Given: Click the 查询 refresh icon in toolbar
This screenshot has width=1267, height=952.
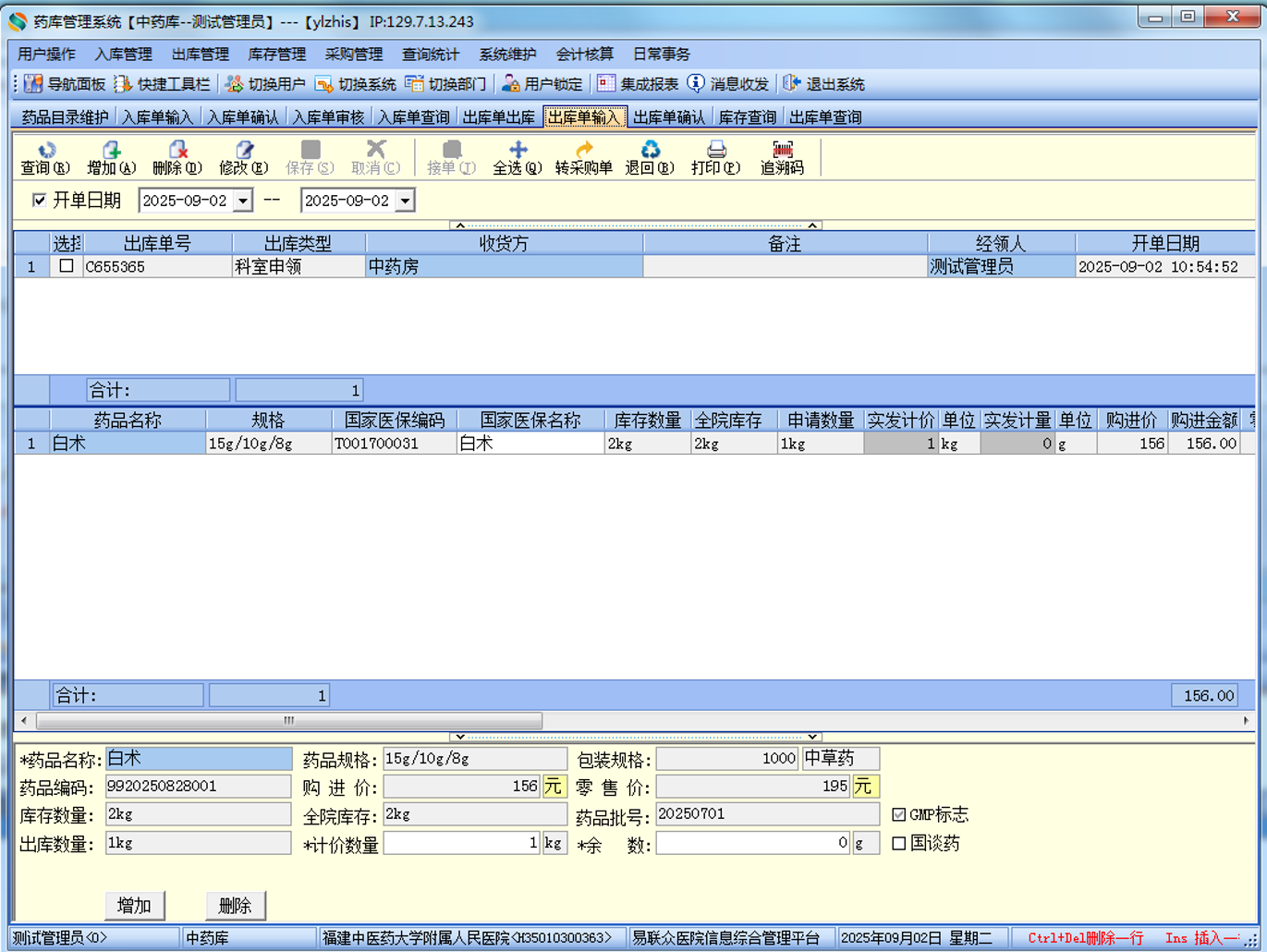Looking at the screenshot, I should (x=46, y=150).
